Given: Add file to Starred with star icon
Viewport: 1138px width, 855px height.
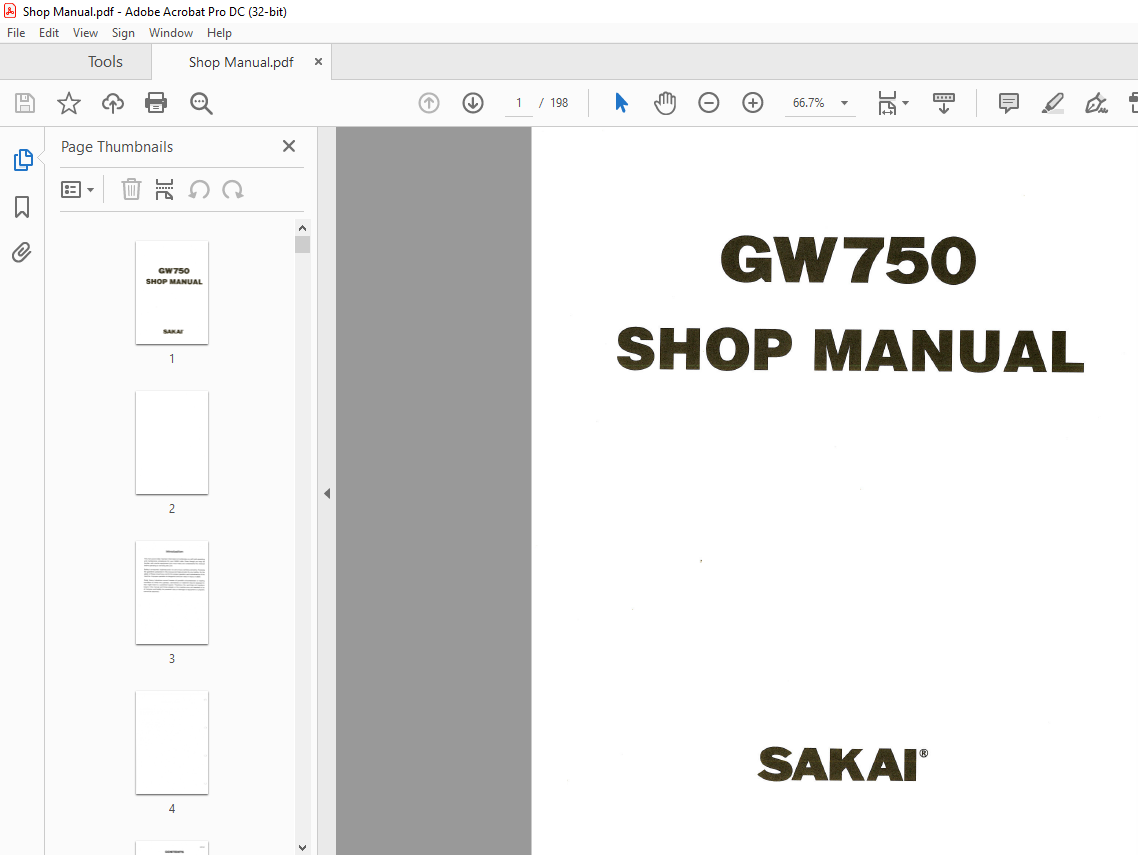Looking at the screenshot, I should pos(69,103).
